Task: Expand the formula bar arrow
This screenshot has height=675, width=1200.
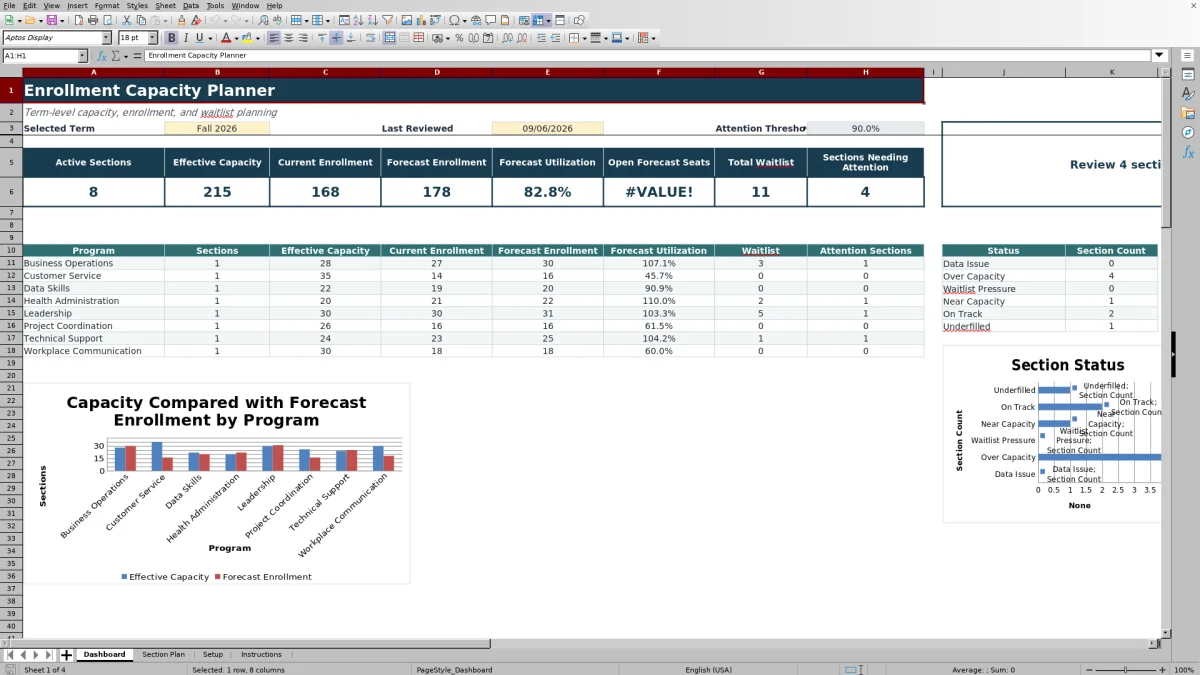Action: (1159, 56)
